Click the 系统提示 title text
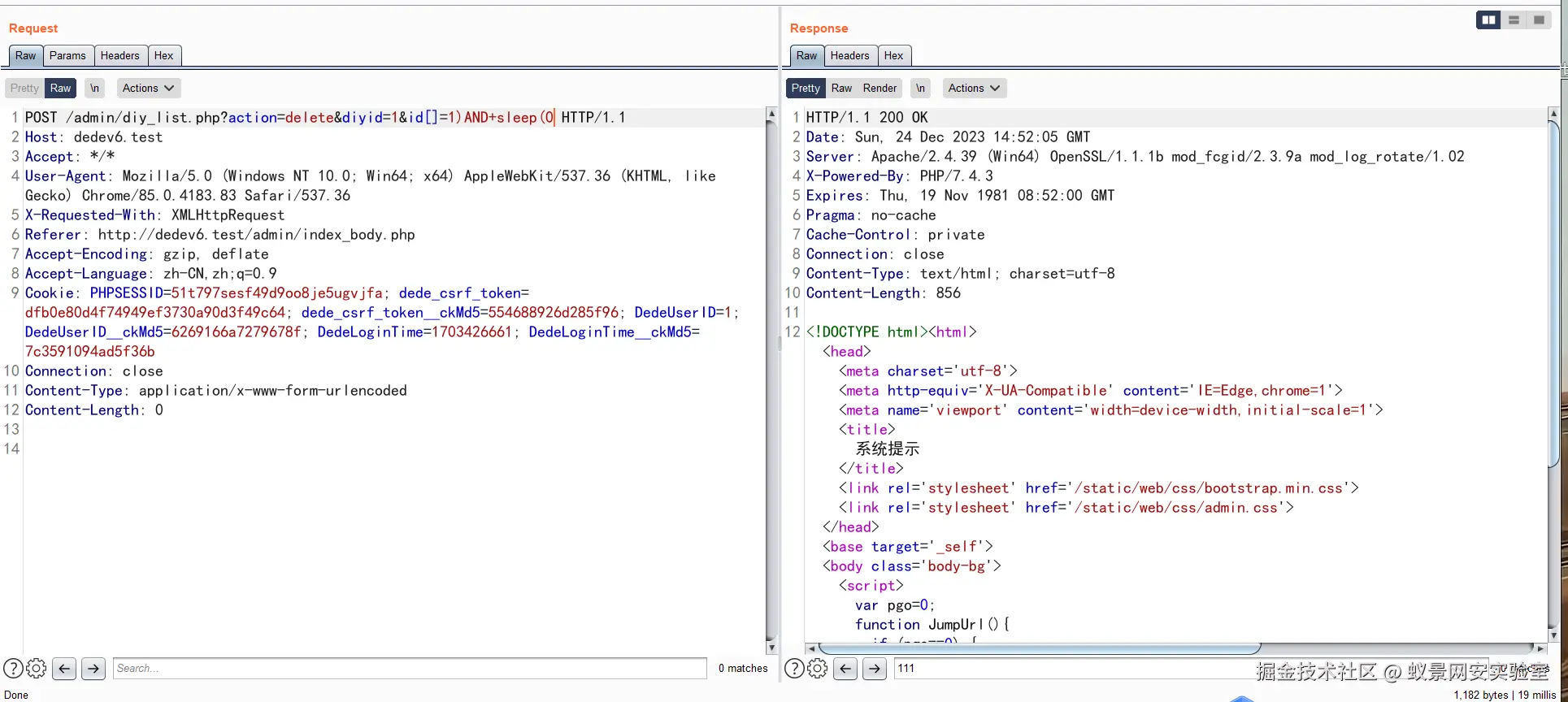The height and width of the screenshot is (702, 1568). click(888, 449)
